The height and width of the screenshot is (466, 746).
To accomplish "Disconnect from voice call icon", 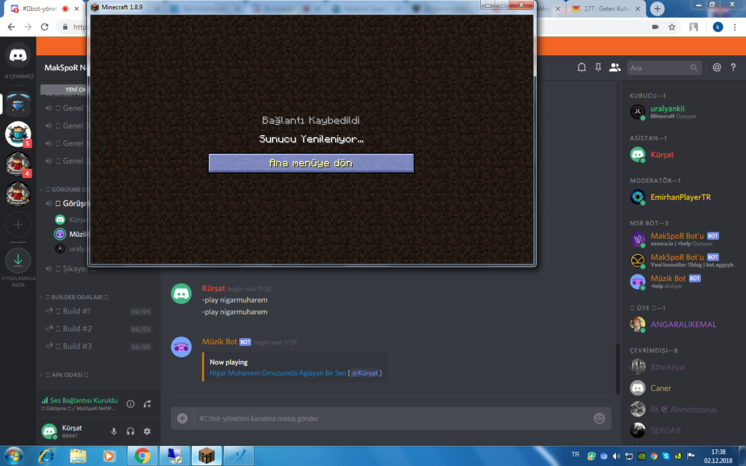I will (147, 404).
